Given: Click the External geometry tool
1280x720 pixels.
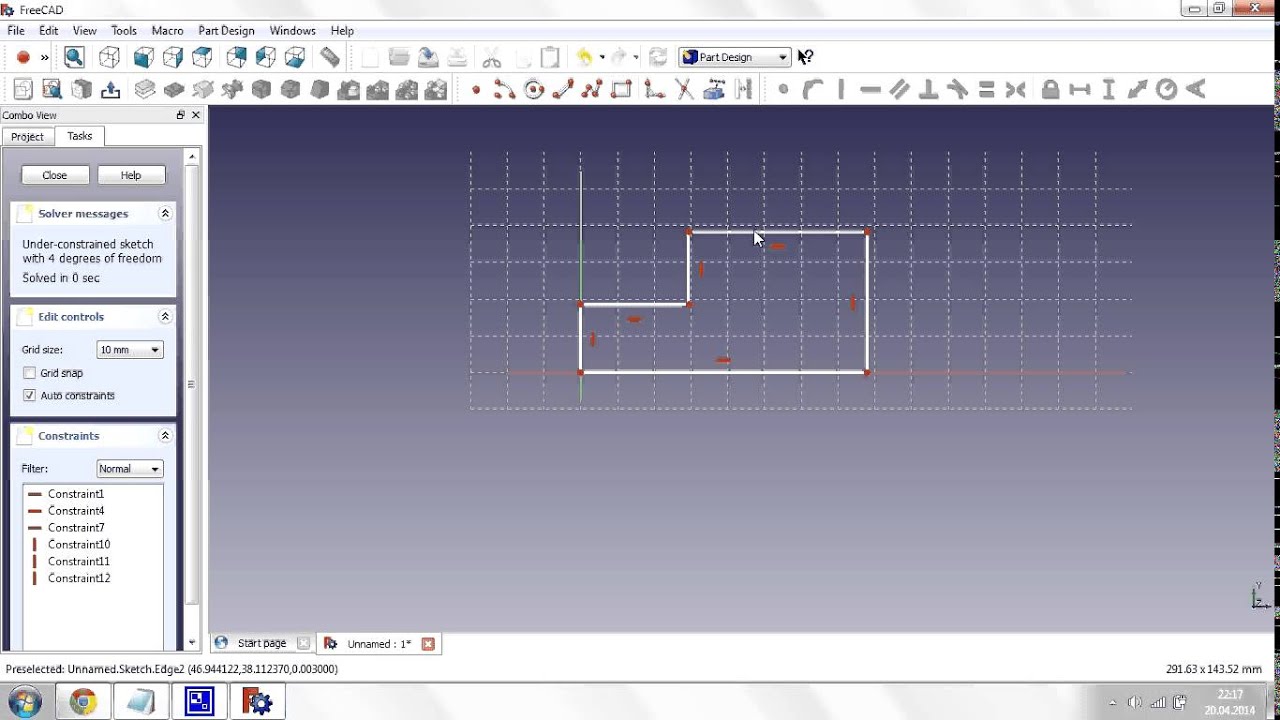Looking at the screenshot, I should pos(714,90).
